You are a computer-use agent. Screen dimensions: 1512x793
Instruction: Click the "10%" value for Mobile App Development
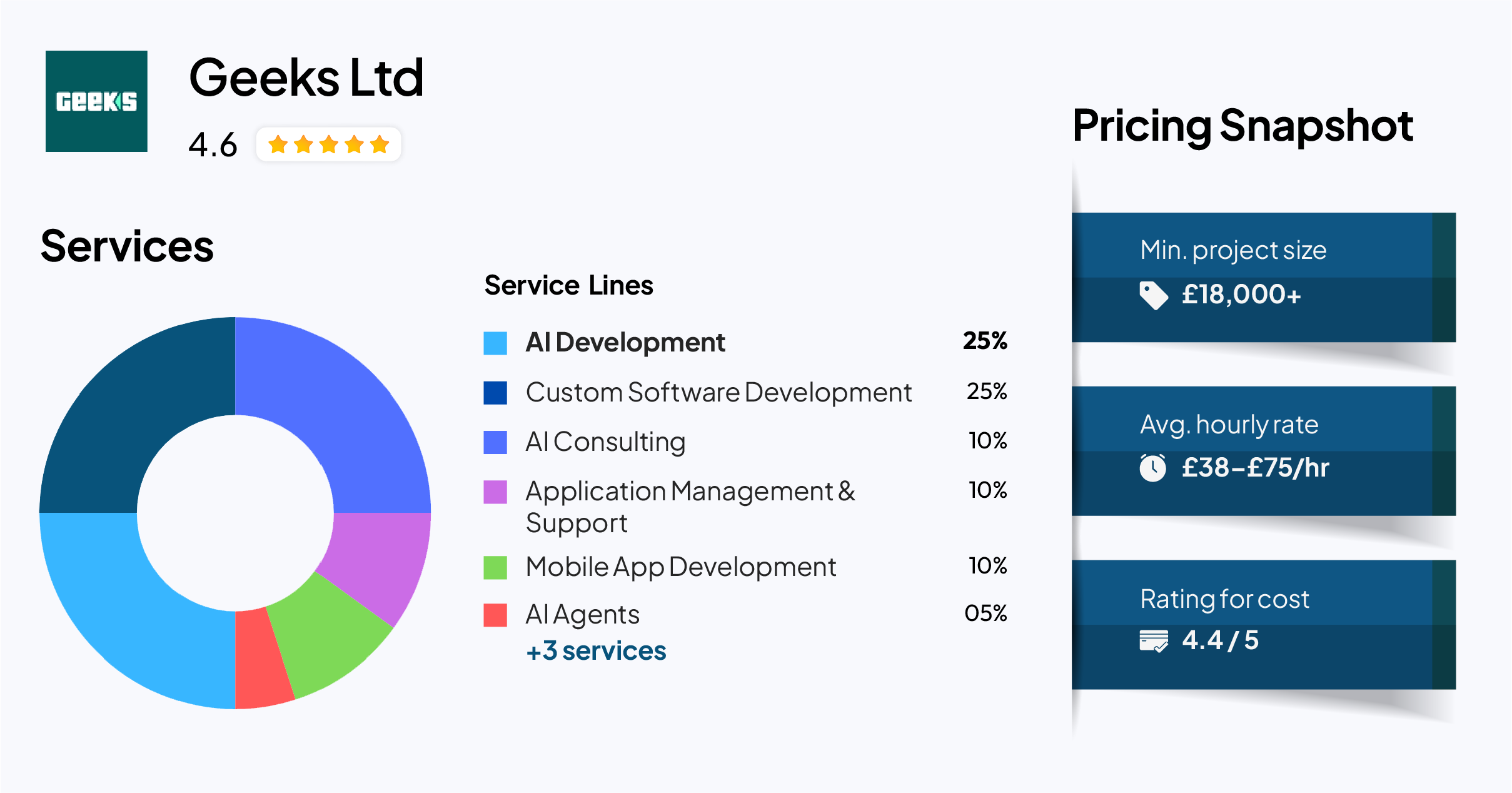[988, 566]
